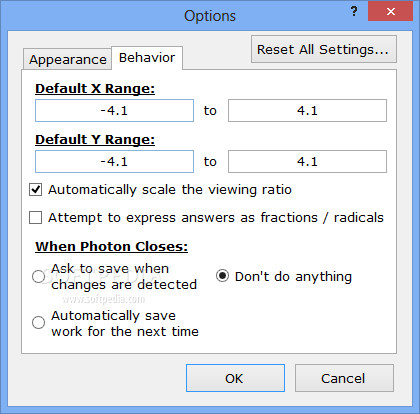The image size is (420, 414).
Task: Click the Default X Range heading
Action: (x=95, y=89)
